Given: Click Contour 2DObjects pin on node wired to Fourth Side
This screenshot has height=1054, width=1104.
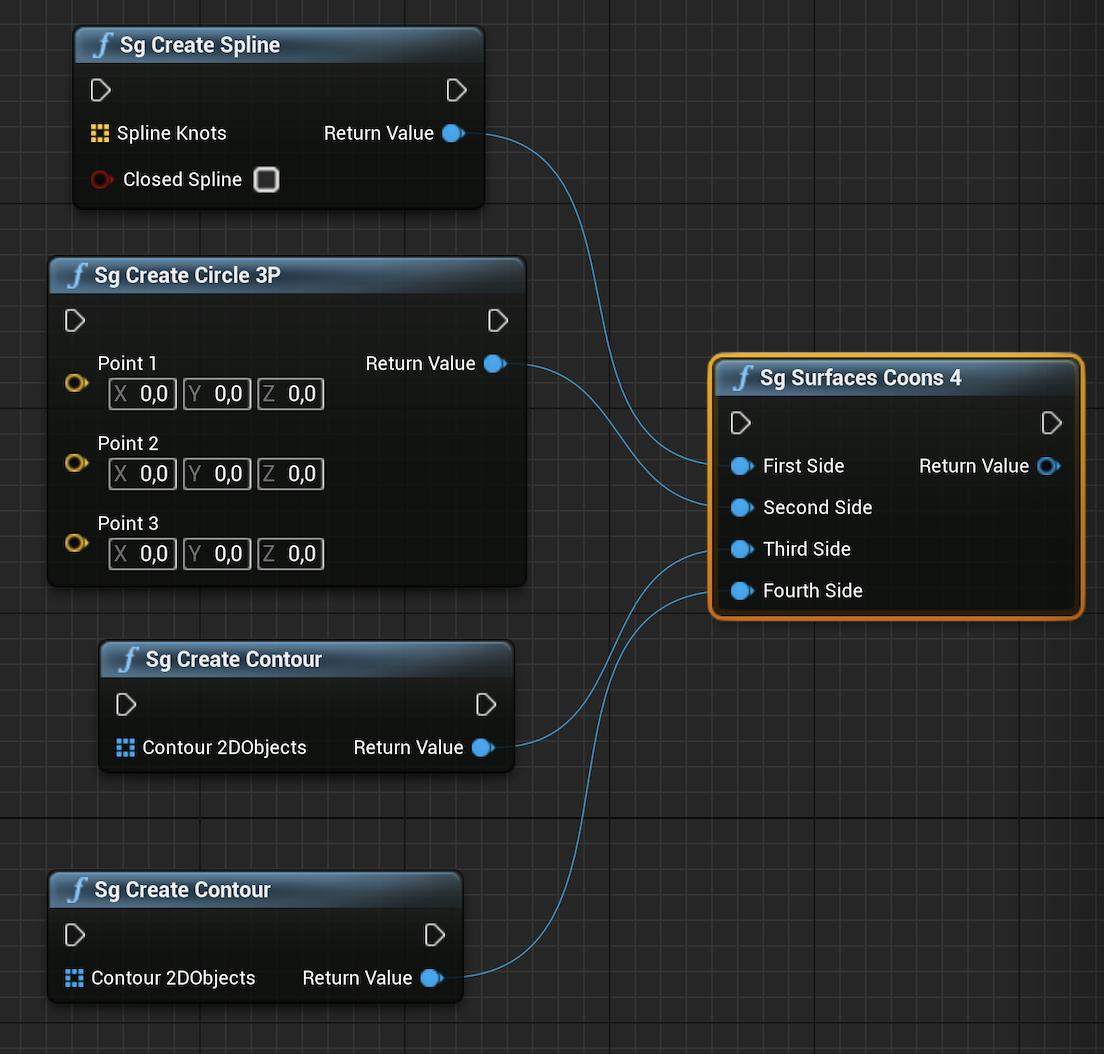Looking at the screenshot, I should tap(74, 978).
